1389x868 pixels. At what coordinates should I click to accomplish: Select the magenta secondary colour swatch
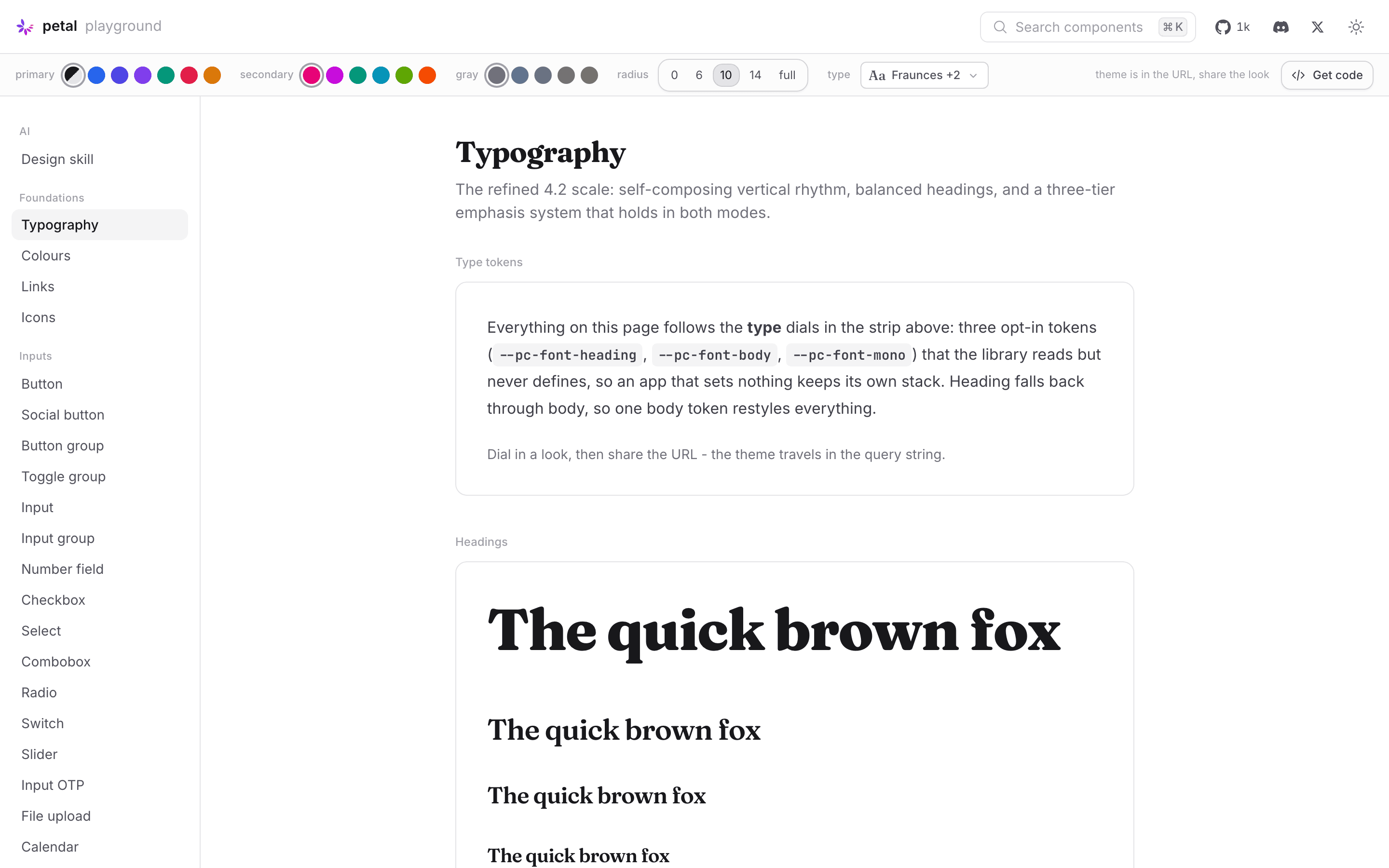335,75
